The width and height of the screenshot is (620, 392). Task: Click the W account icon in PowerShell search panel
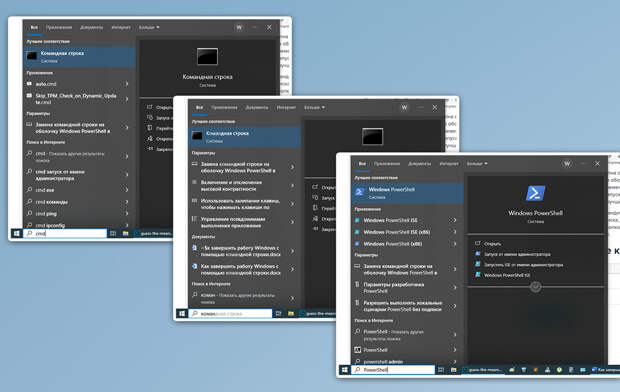pyautogui.click(x=567, y=164)
